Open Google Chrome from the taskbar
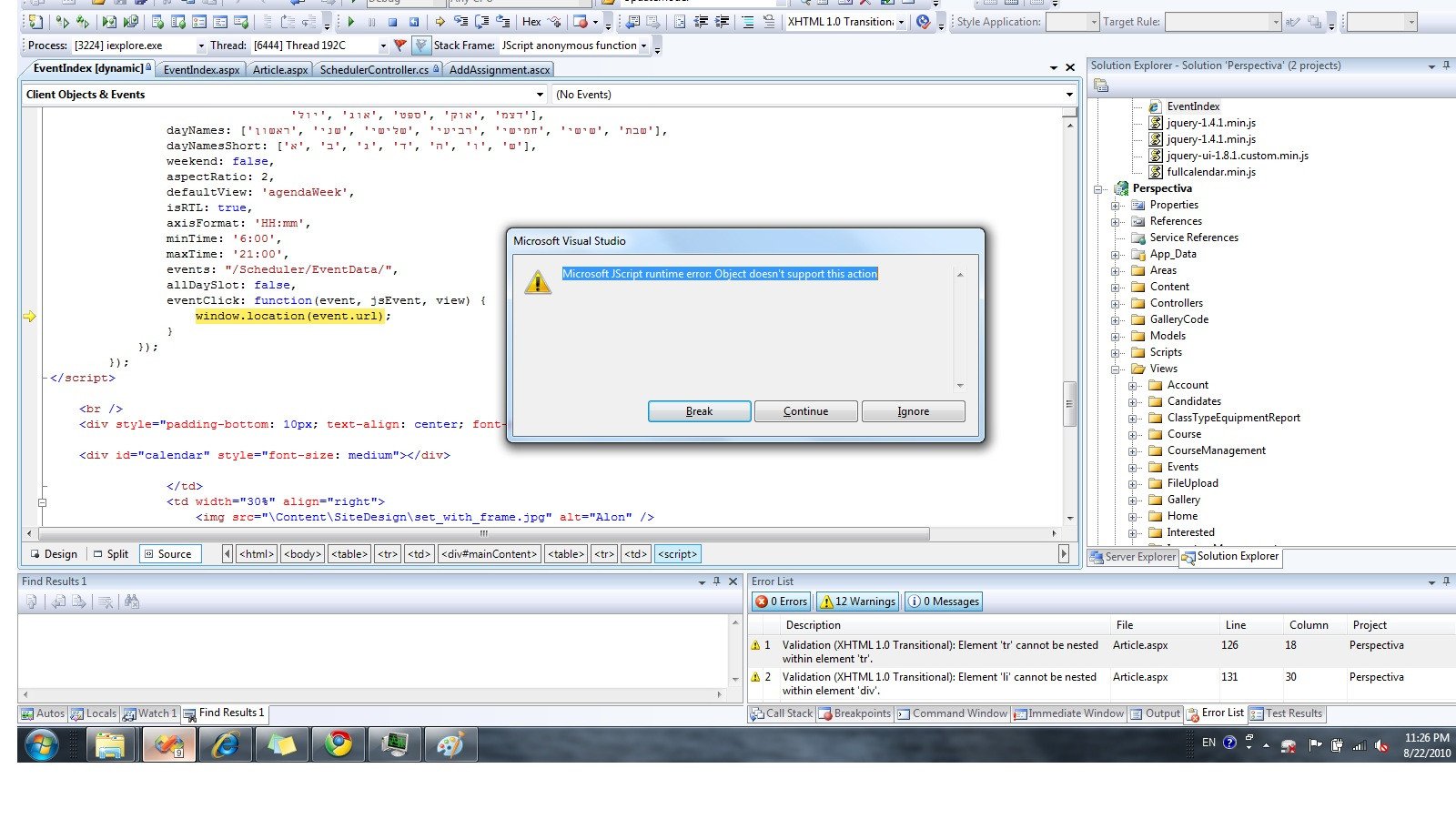The image size is (1456, 819). pyautogui.click(x=339, y=744)
